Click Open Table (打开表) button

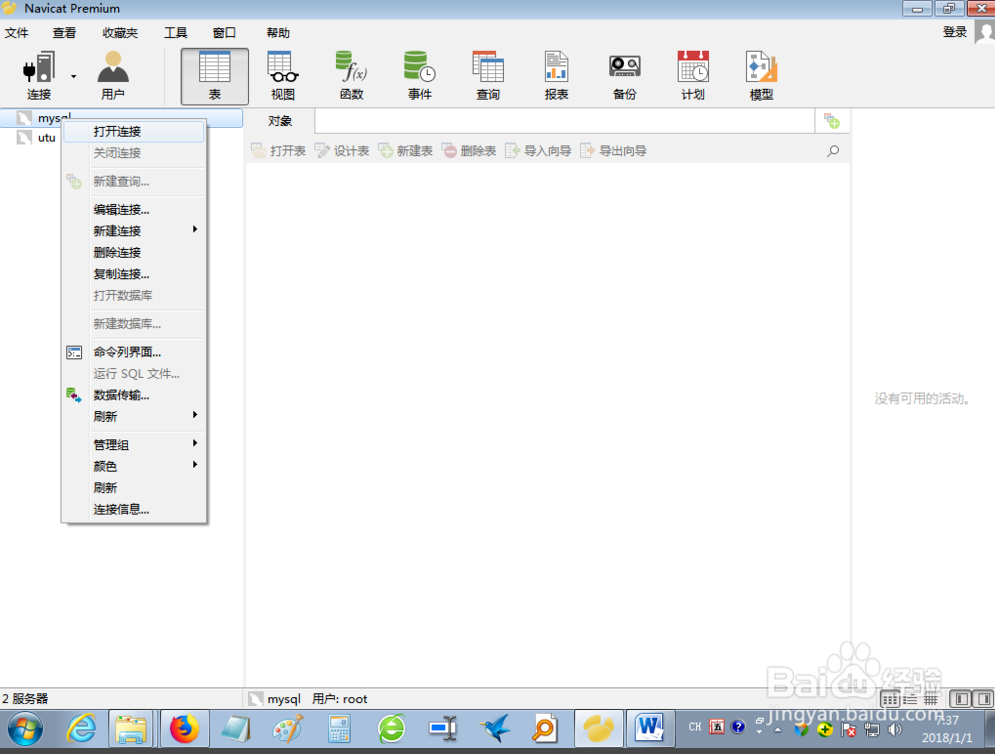[279, 150]
